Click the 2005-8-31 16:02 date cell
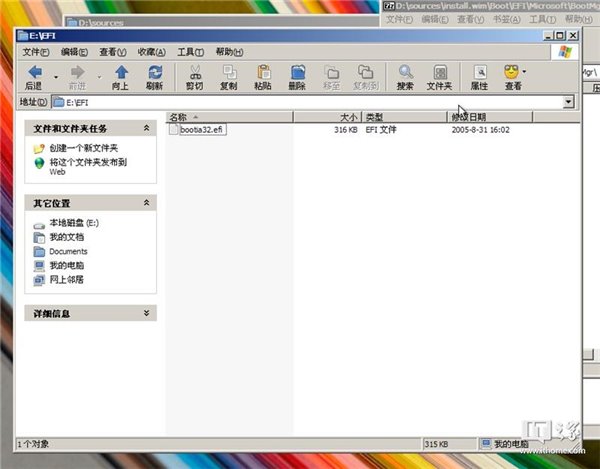Screen dimensions: 600x469 click(x=481, y=130)
